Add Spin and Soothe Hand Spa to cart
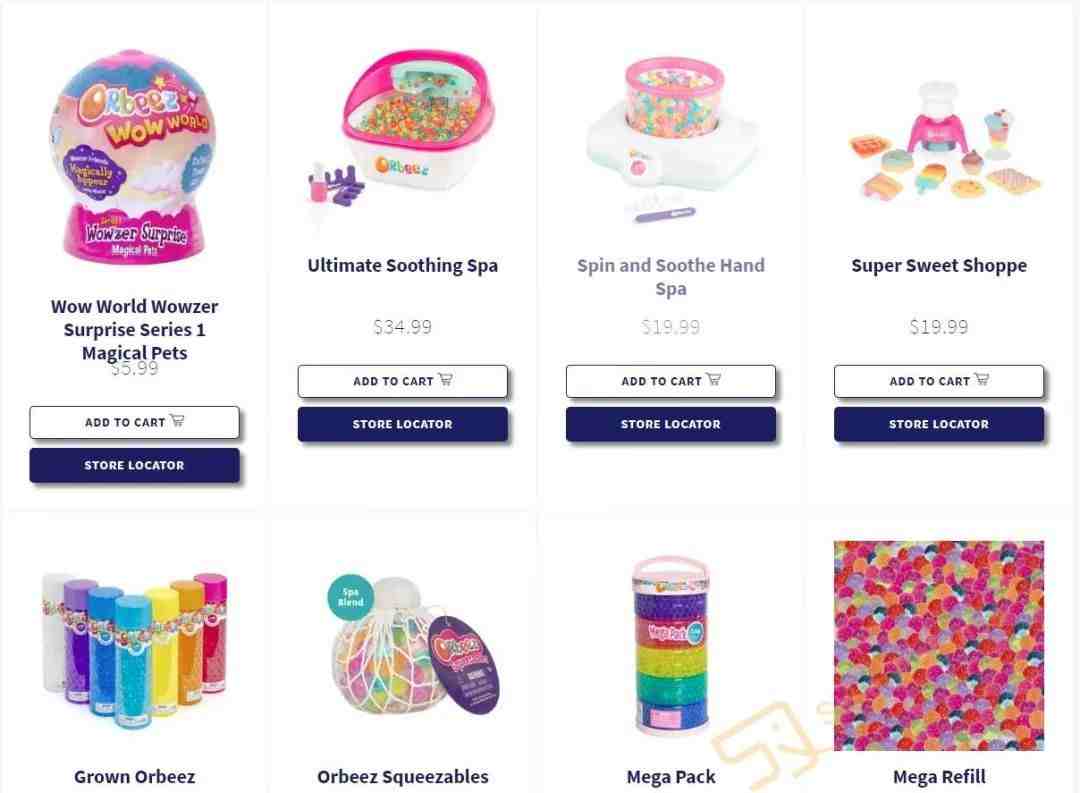This screenshot has width=1080, height=793. [x=670, y=381]
